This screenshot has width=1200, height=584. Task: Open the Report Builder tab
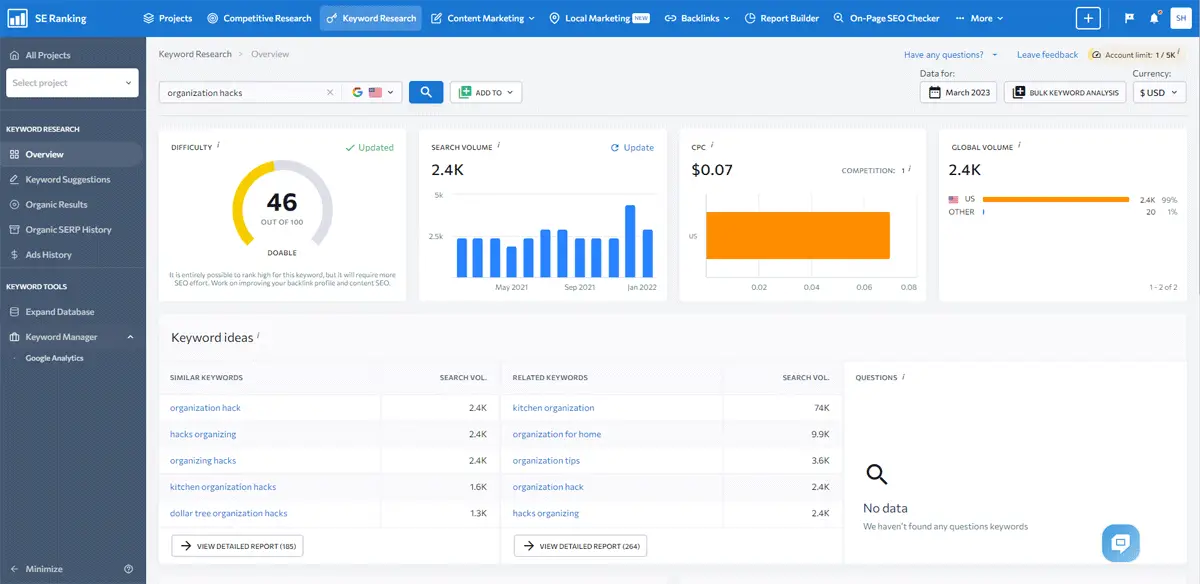[782, 18]
